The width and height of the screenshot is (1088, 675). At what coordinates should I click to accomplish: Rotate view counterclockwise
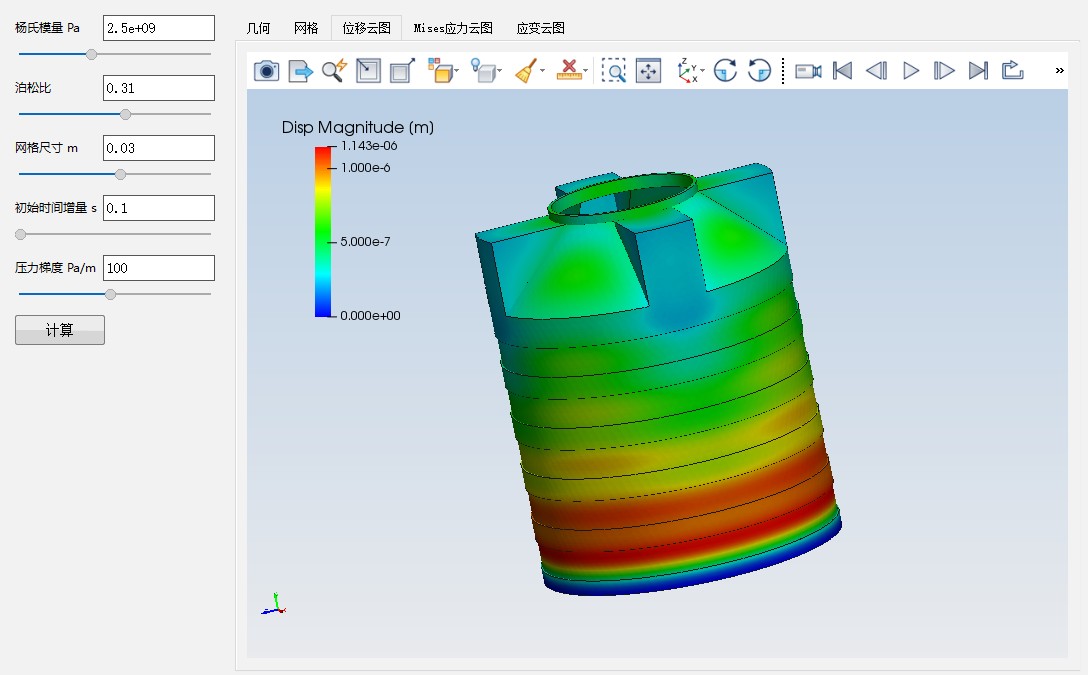point(760,71)
